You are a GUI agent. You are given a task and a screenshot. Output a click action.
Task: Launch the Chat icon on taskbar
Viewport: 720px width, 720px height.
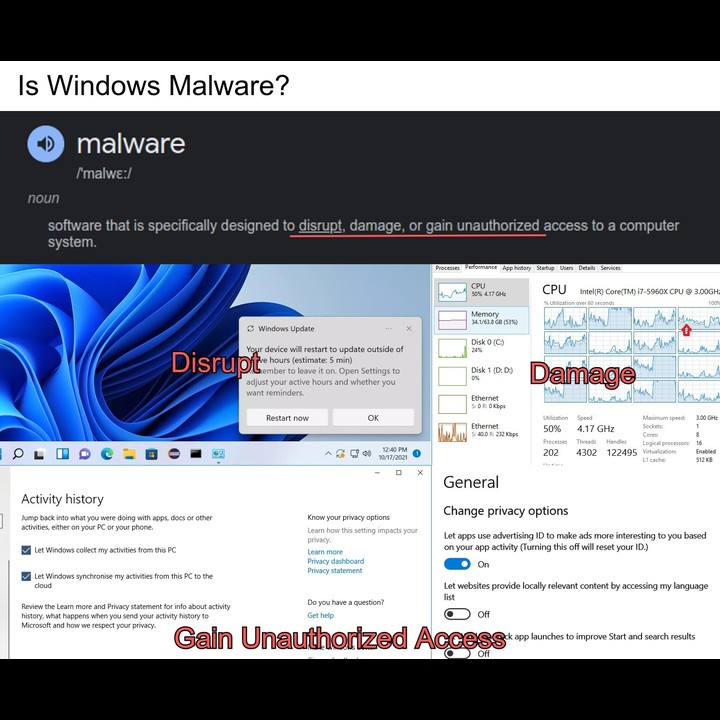84,454
